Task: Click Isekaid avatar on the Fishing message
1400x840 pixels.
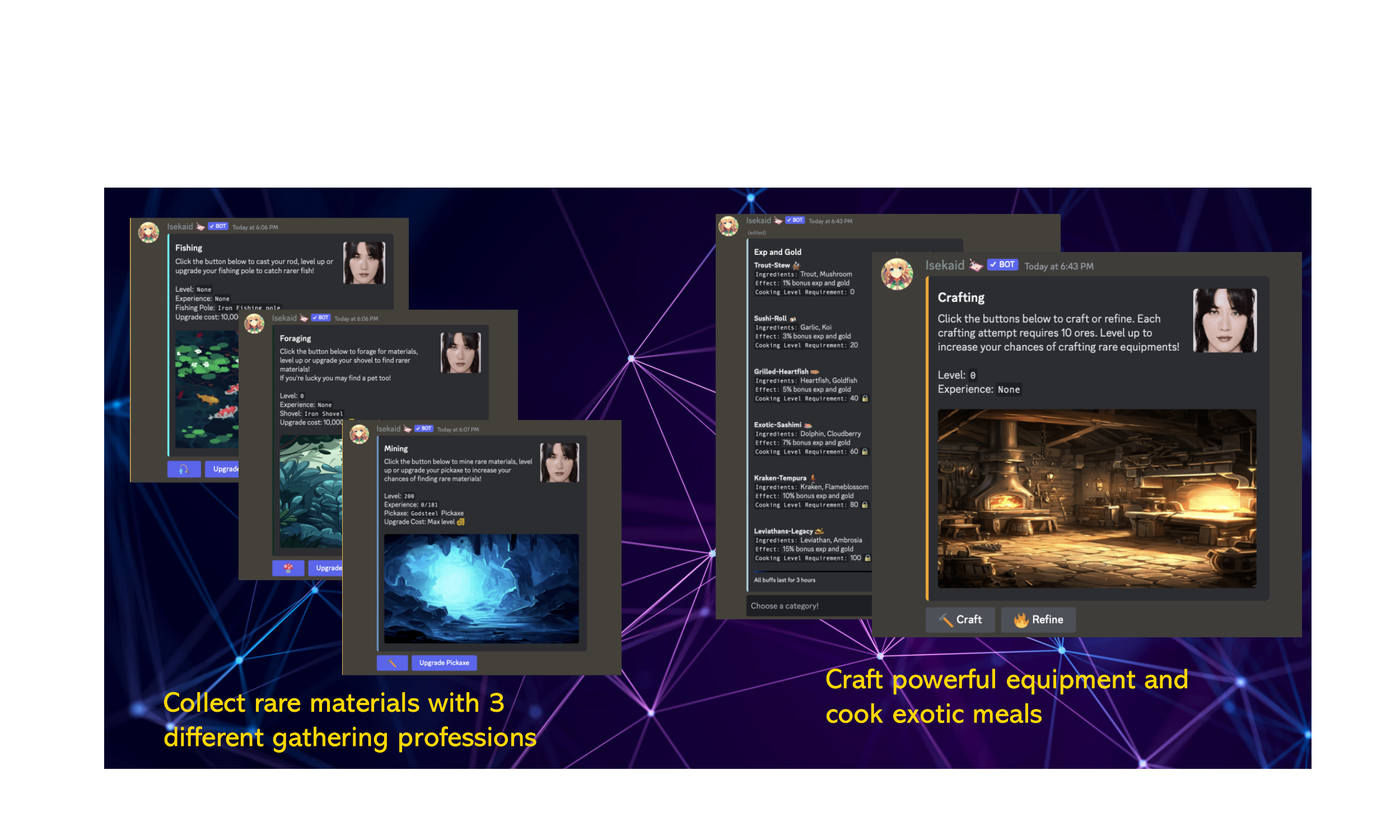Action: pos(149,232)
